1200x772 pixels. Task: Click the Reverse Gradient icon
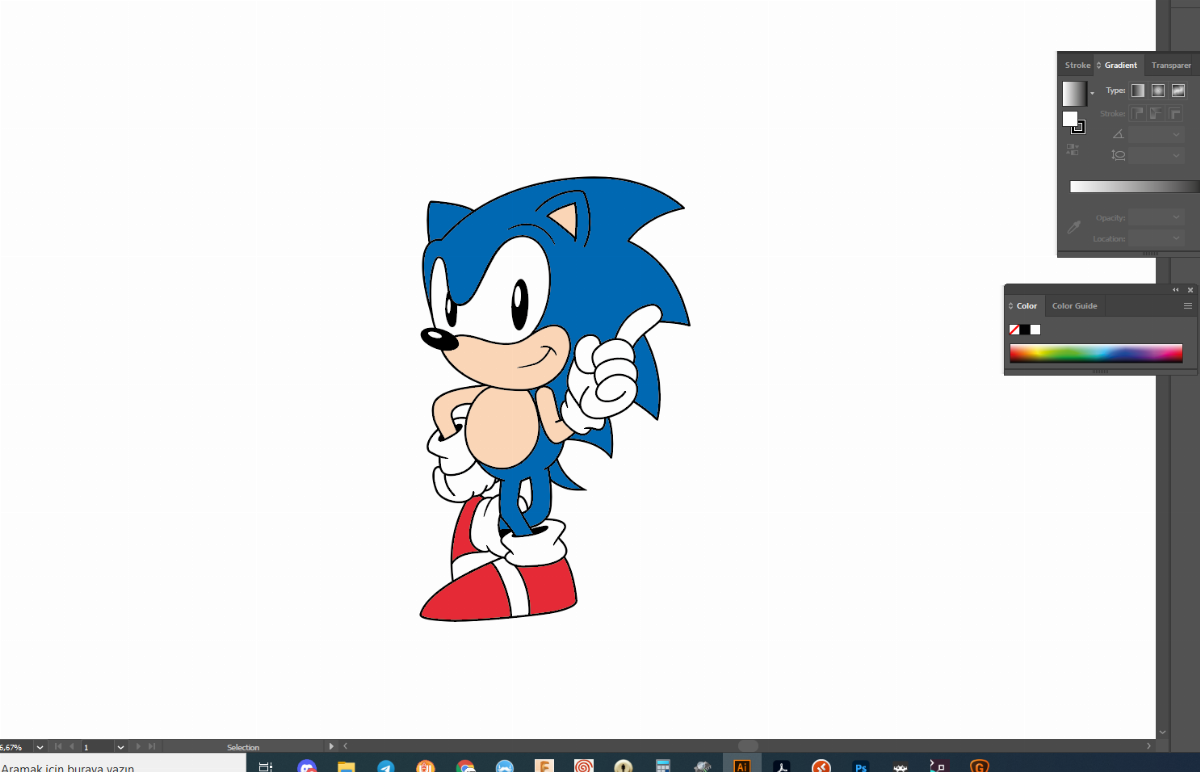coord(1072,149)
